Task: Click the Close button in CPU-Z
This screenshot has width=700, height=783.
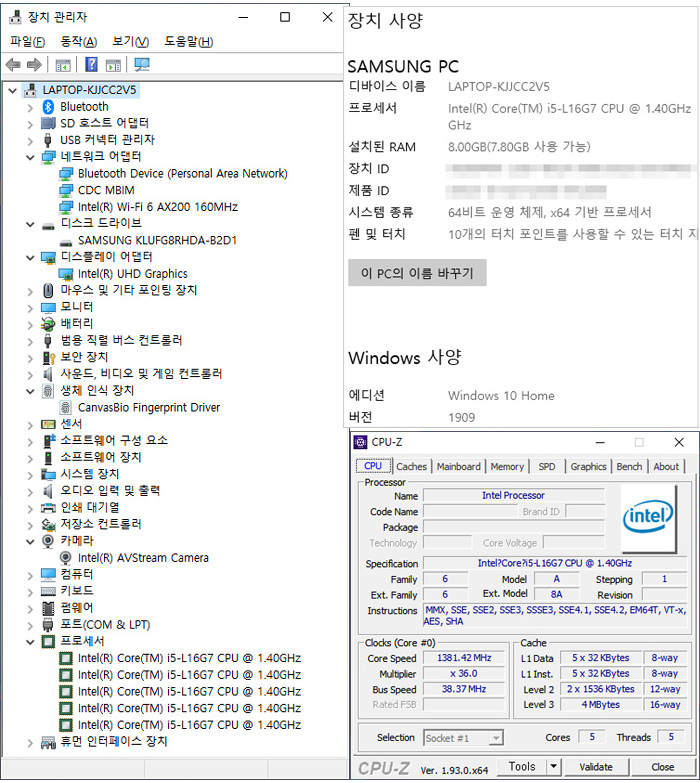Action: [x=663, y=767]
